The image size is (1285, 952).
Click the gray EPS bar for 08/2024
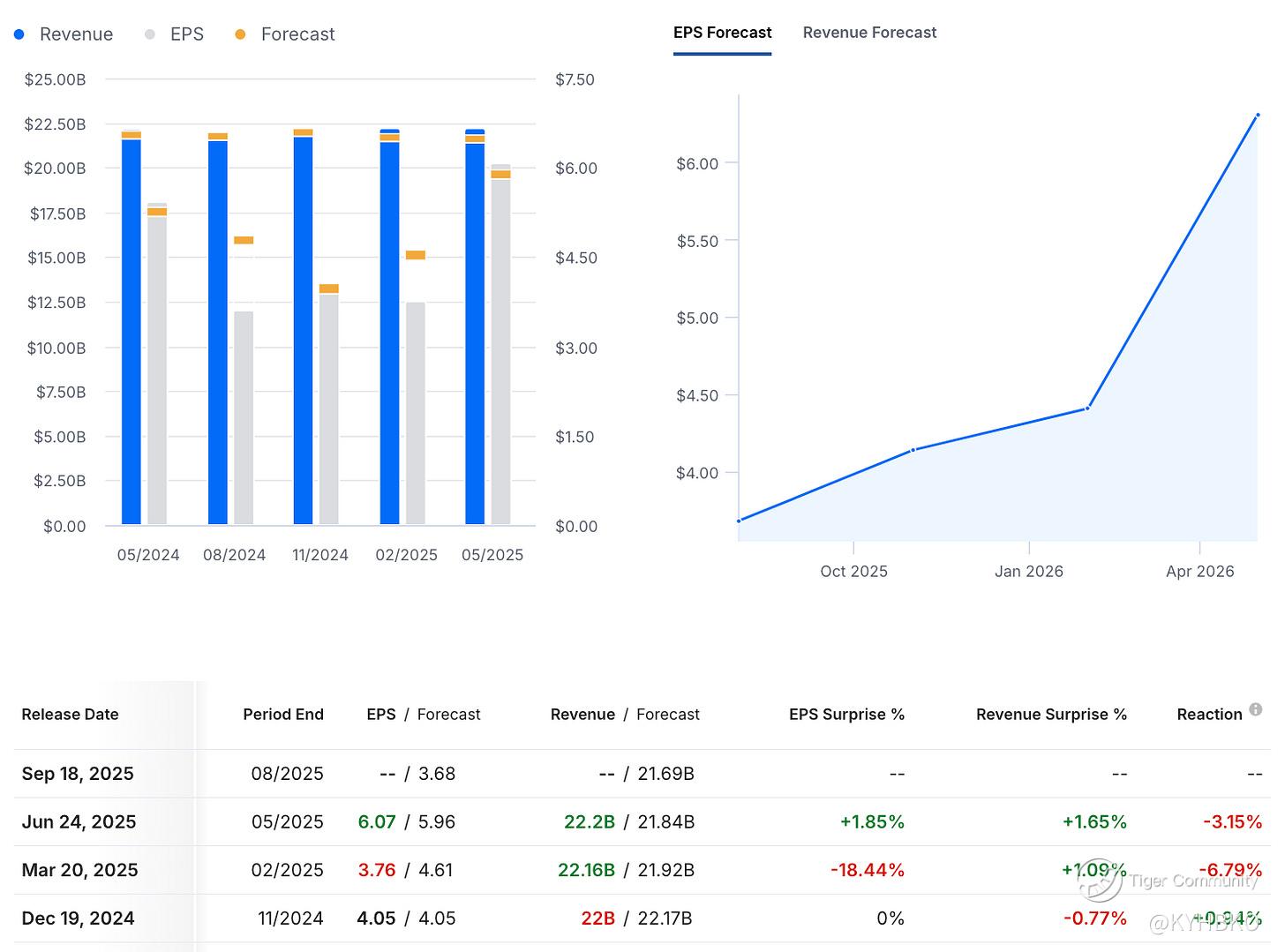click(x=244, y=419)
